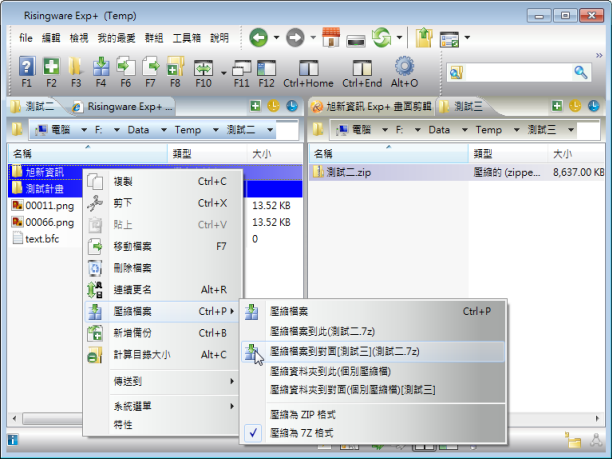Click blue info icon in status bar

tap(12, 440)
